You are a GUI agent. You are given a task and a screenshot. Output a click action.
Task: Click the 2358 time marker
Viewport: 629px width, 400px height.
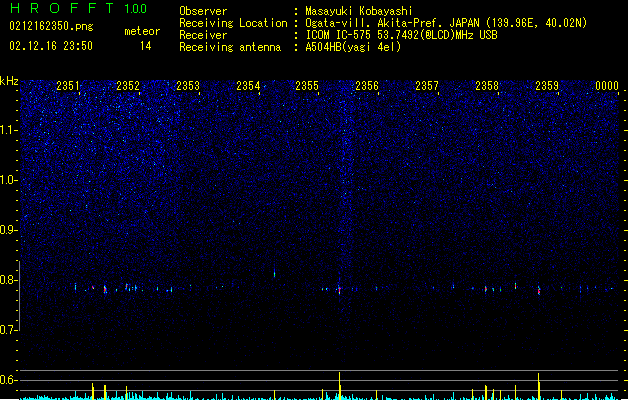[x=487, y=86]
